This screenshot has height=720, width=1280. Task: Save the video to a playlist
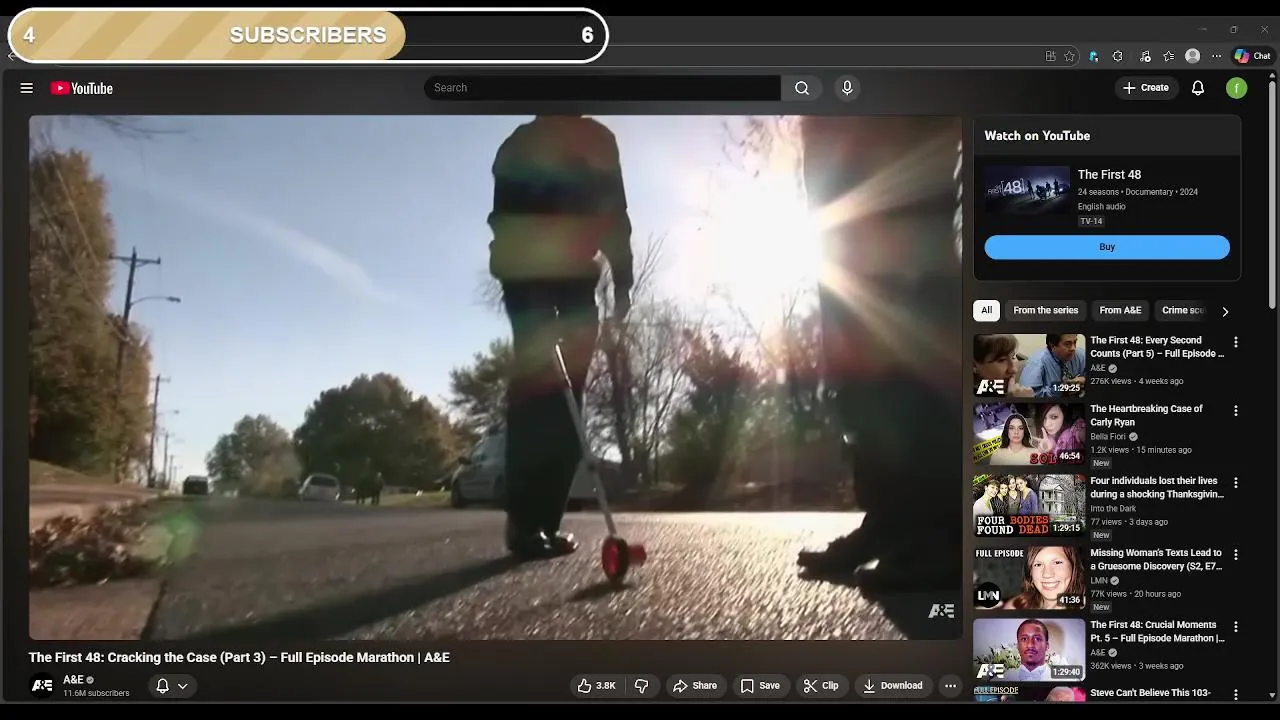[x=760, y=686]
